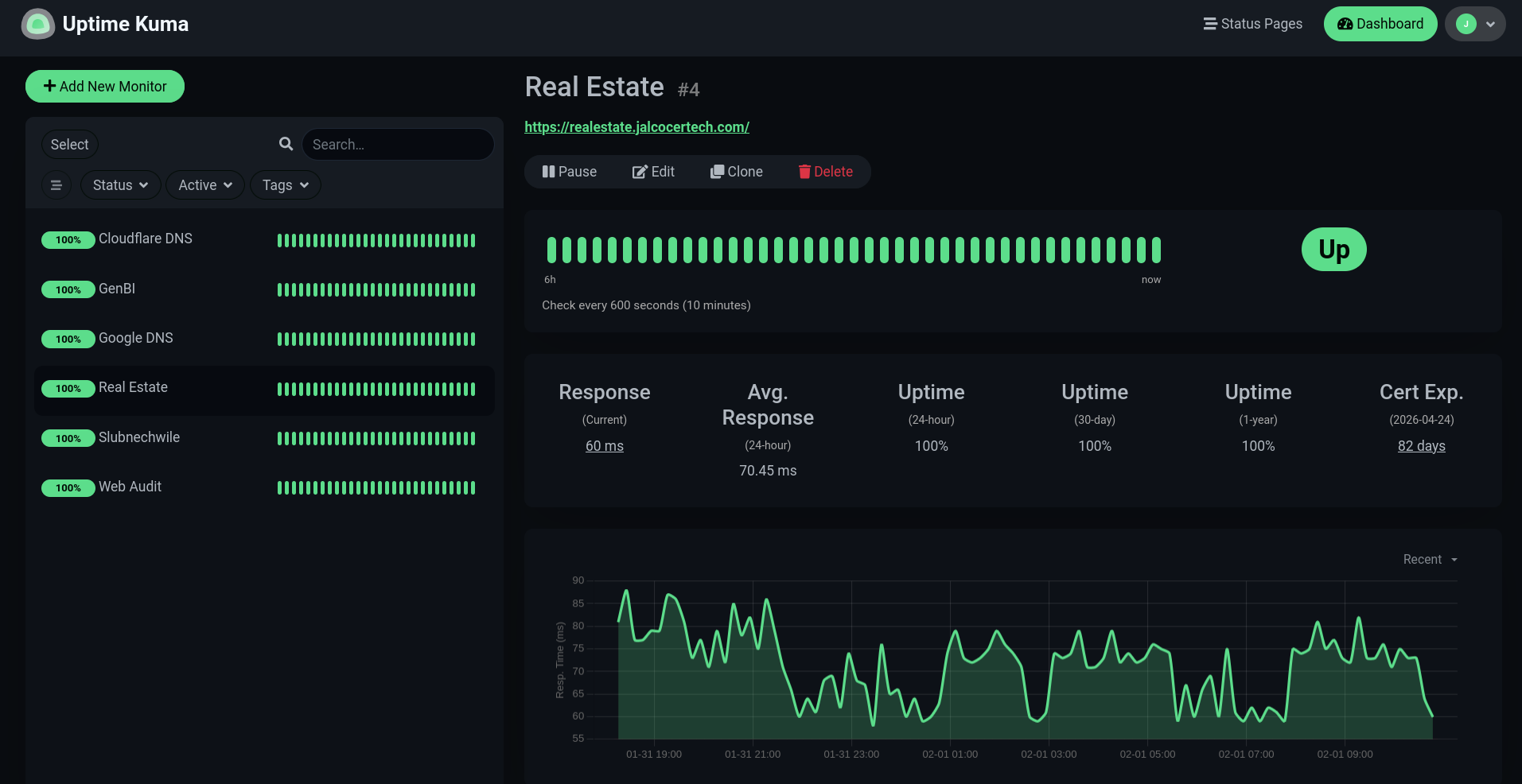Open the Dashboard tab
Viewport: 1522px width, 784px height.
(1380, 24)
